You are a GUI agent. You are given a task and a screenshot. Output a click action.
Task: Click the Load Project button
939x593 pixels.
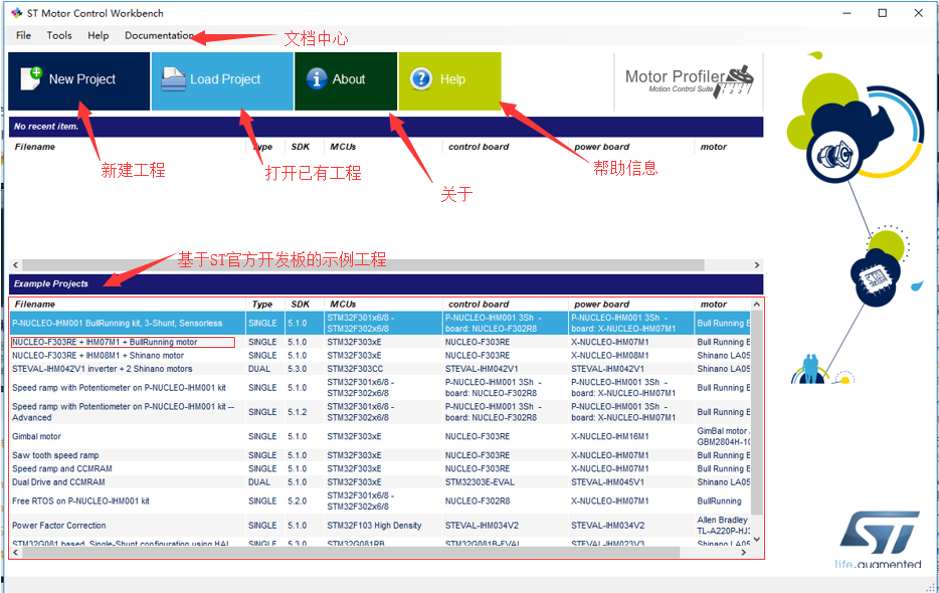point(221,78)
